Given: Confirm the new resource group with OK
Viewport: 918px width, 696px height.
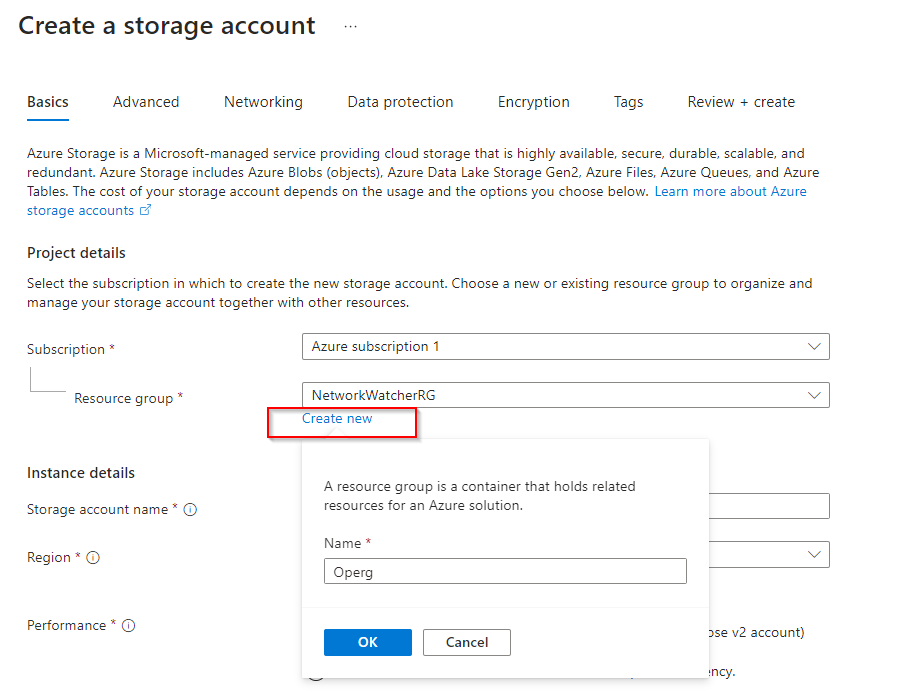Looking at the screenshot, I should [367, 642].
